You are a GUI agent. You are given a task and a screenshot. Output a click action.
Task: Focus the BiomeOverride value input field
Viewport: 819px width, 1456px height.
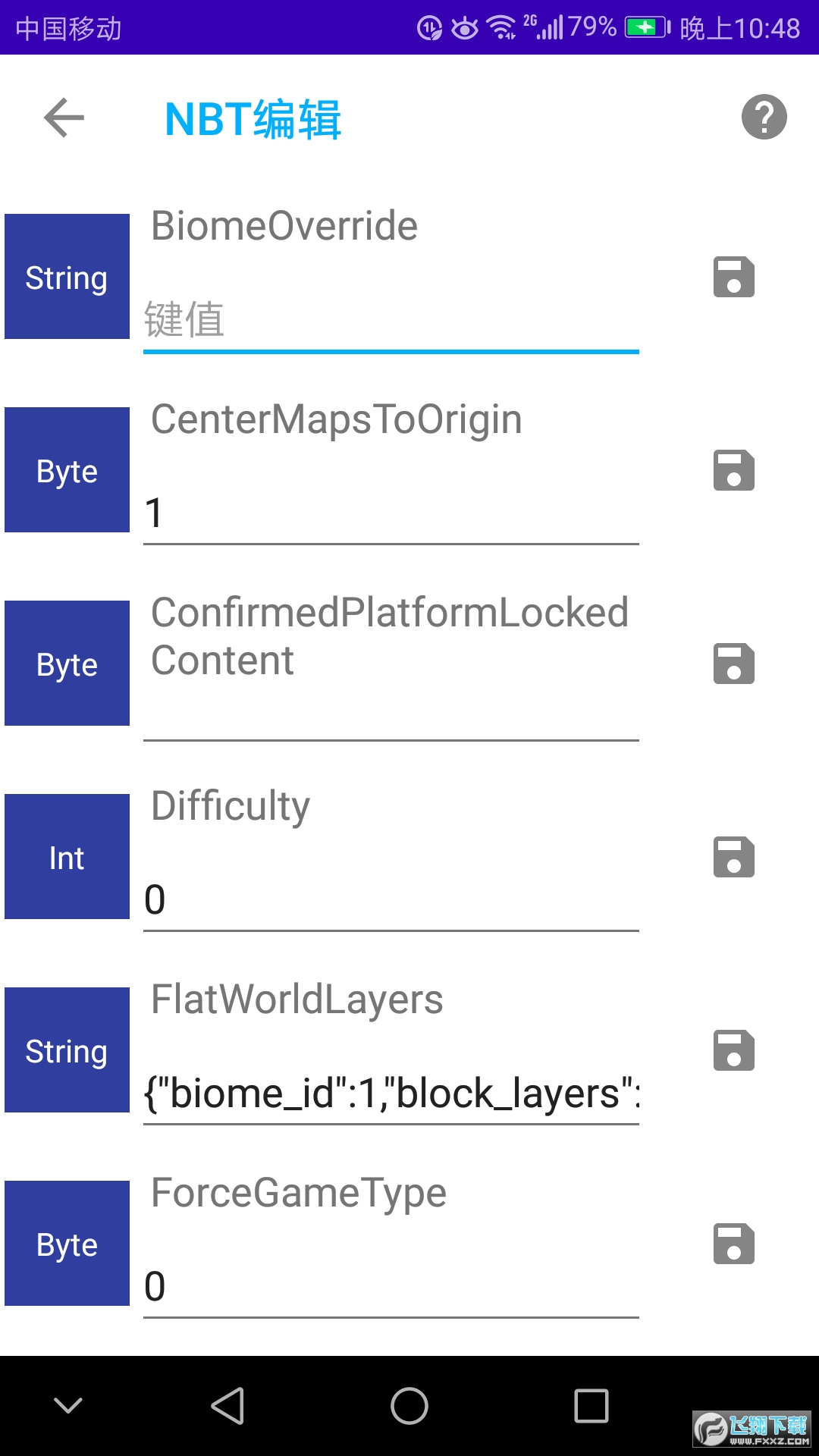391,320
